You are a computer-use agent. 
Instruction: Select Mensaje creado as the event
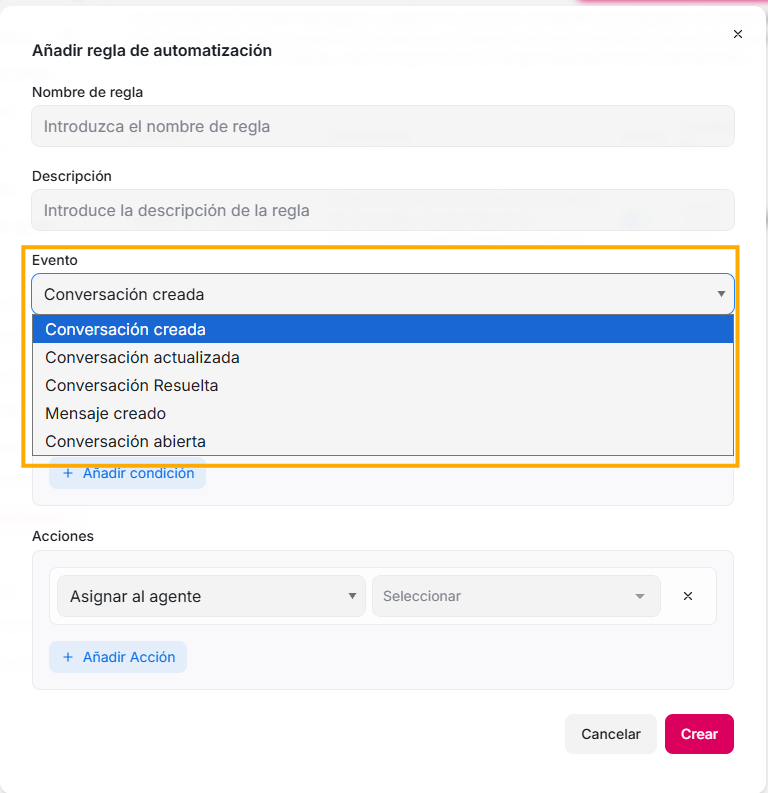[383, 413]
